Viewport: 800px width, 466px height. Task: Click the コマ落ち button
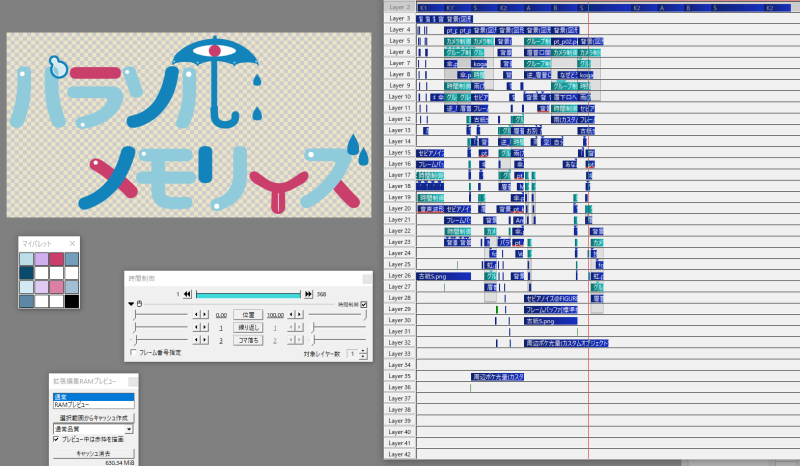(248, 340)
